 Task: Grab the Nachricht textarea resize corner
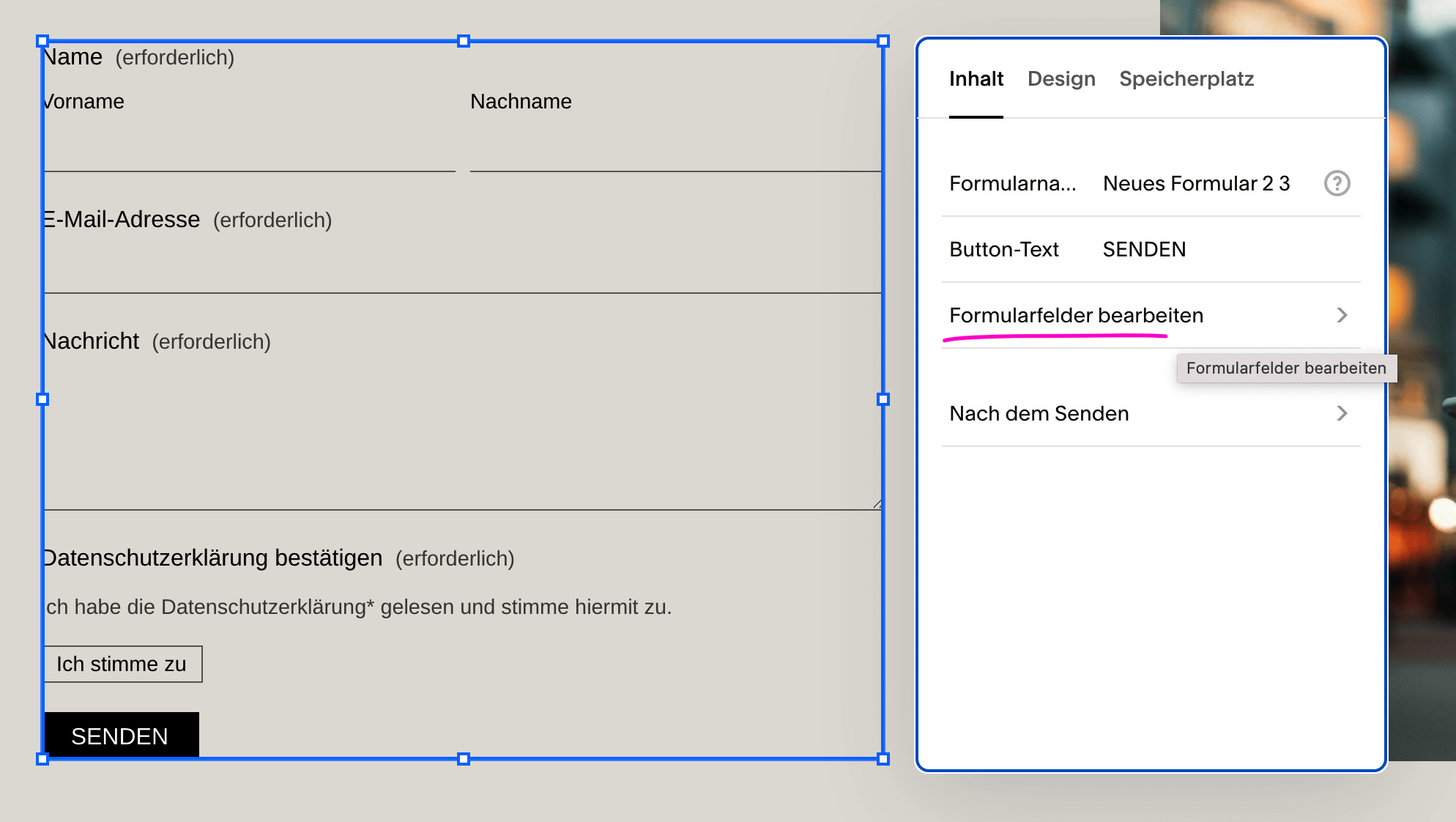click(877, 504)
